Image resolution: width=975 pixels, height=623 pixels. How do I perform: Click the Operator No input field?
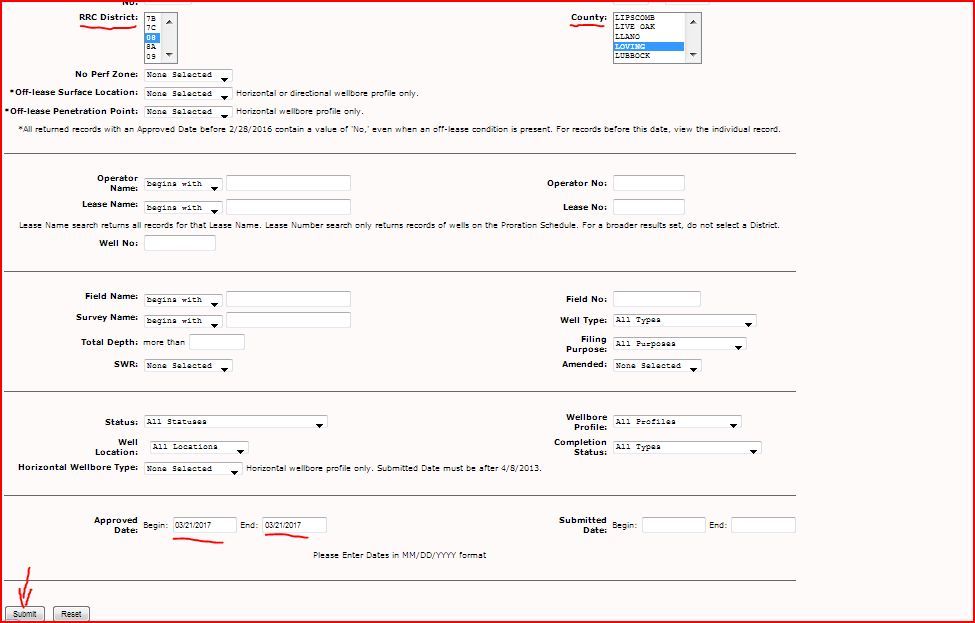pyautogui.click(x=649, y=183)
